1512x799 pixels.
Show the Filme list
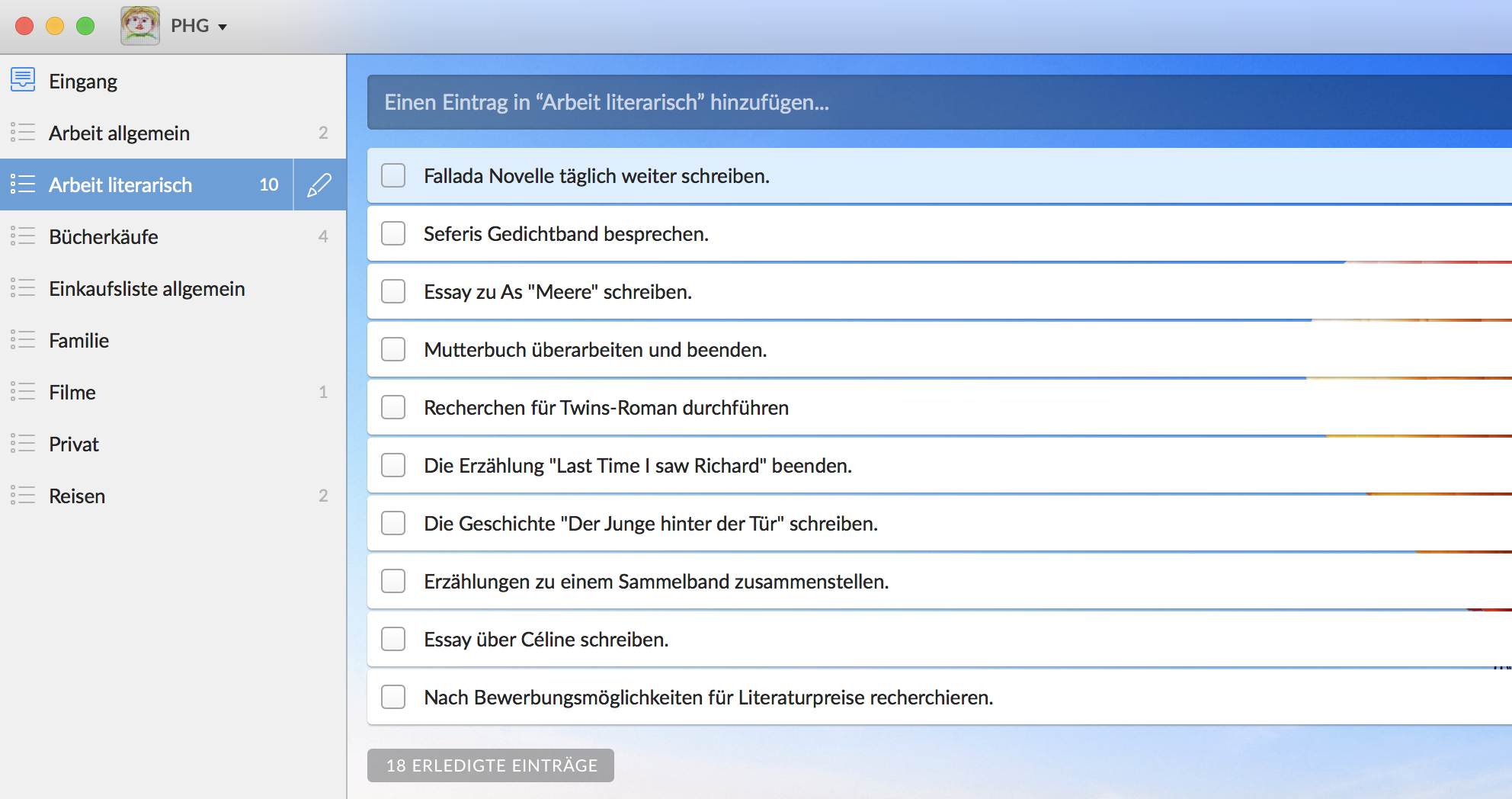pyautogui.click(x=173, y=392)
